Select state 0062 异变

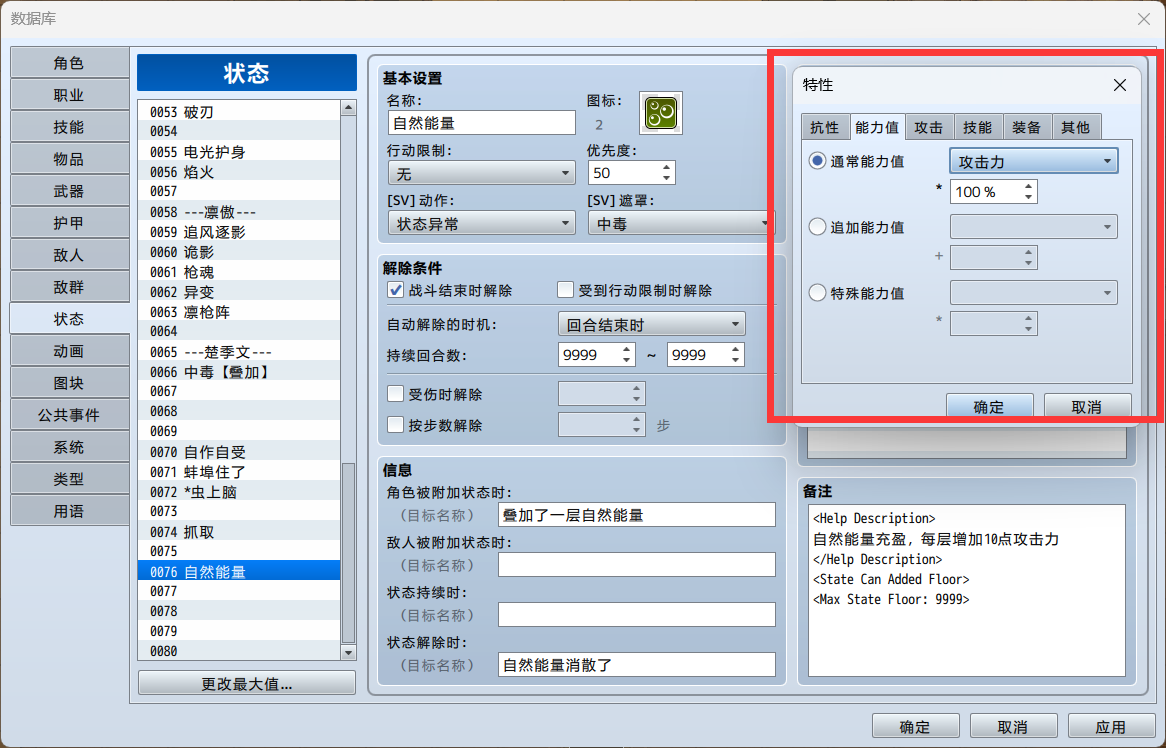point(239,292)
